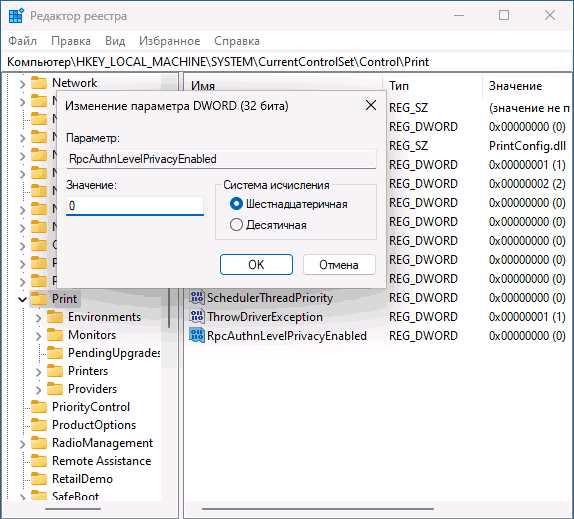Click the Отмена button
The width and height of the screenshot is (574, 519).
point(339,264)
